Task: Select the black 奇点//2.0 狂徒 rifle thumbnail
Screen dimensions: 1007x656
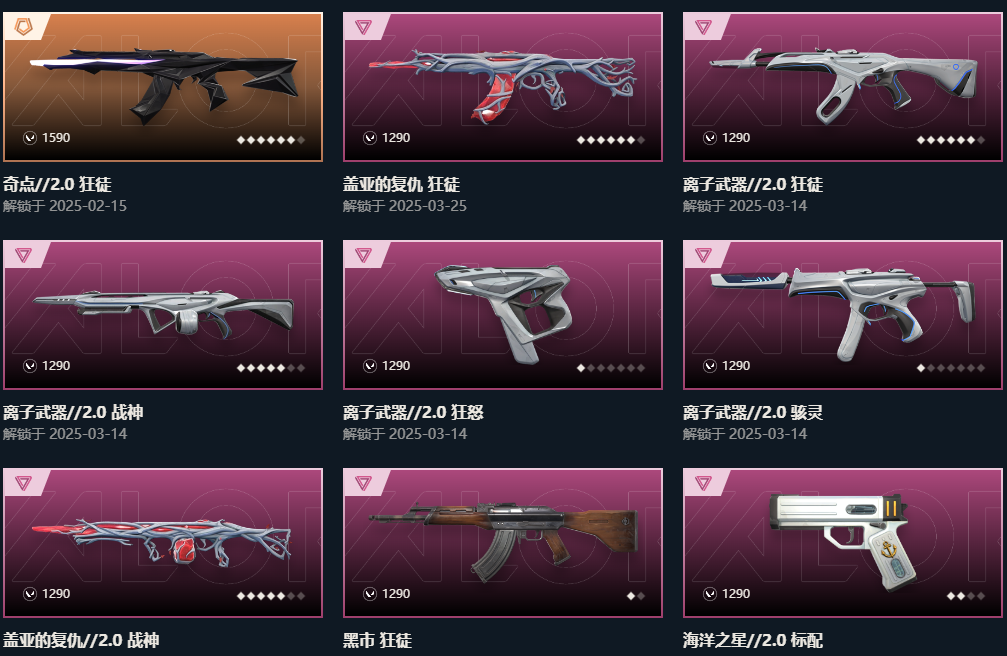Action: (163, 84)
